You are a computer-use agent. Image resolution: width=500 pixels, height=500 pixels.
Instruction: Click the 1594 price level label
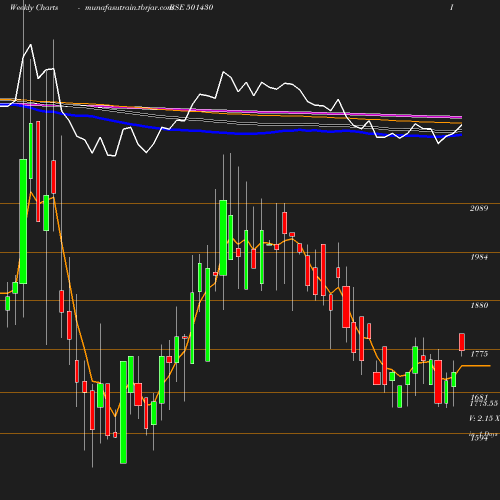click(479, 438)
